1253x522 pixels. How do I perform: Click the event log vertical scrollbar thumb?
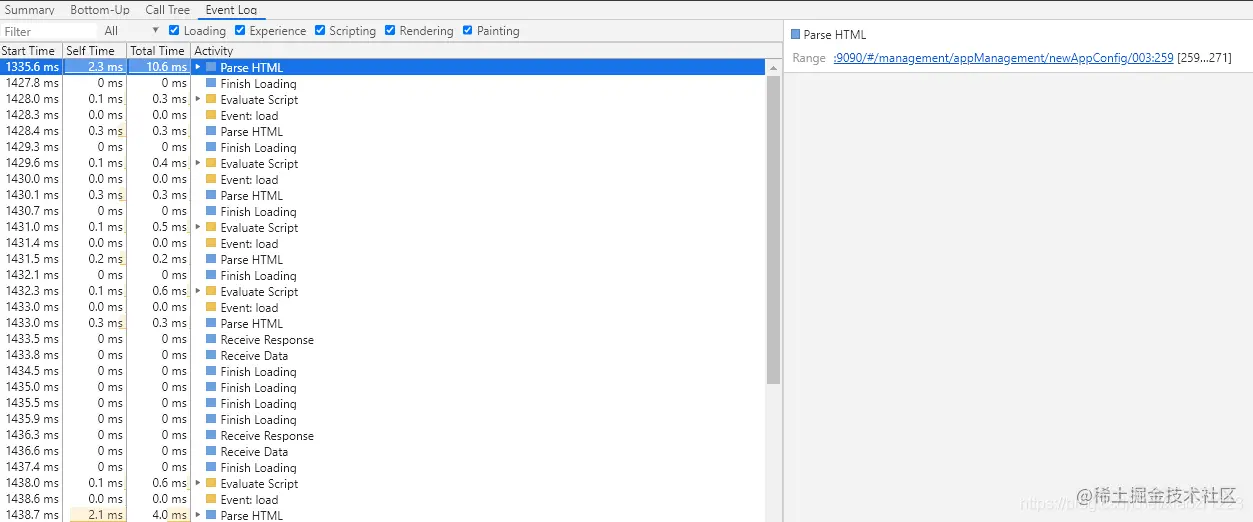click(773, 229)
